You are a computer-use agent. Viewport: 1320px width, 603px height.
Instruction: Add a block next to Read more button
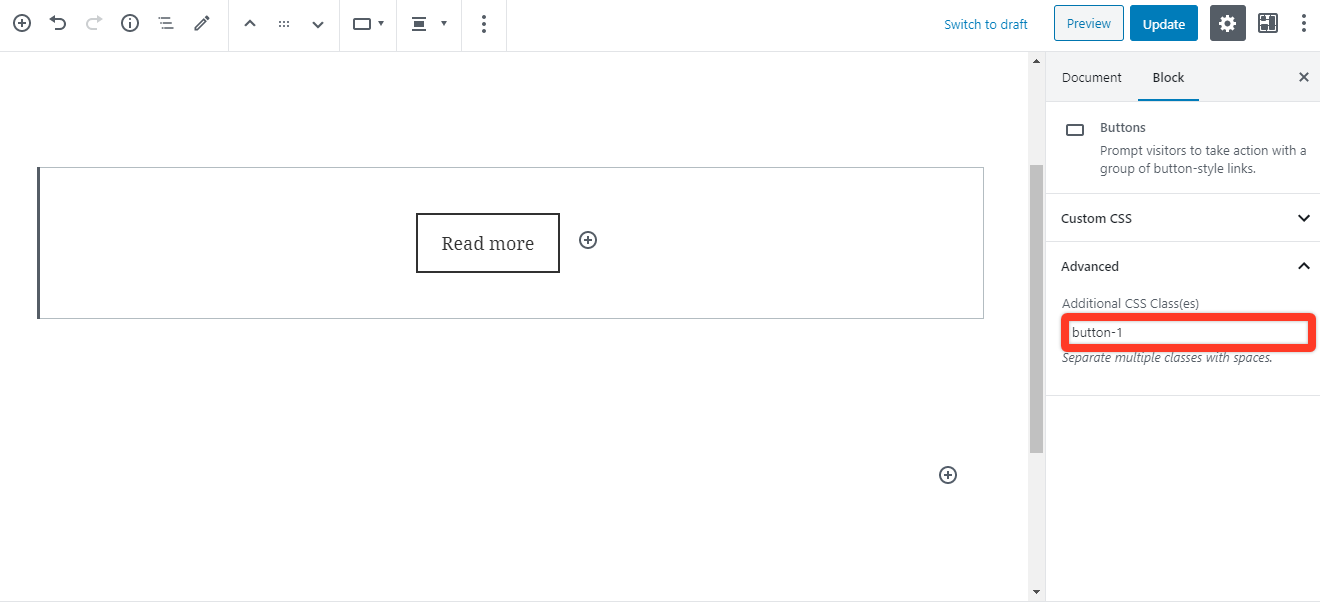[588, 240]
